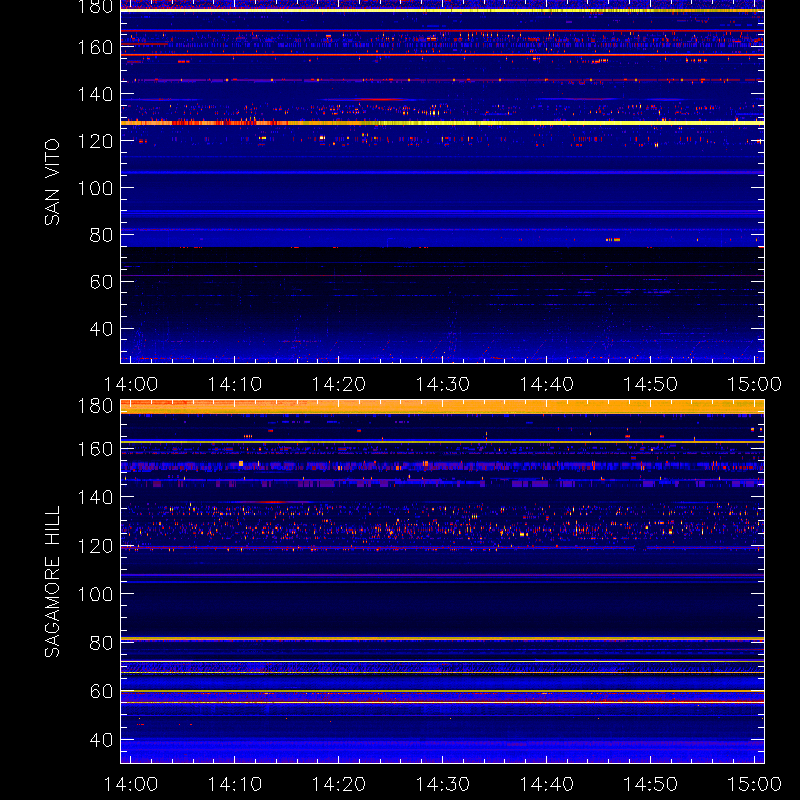Click the 40 label on Sagamore Hill plot
This screenshot has width=800, height=800.
101,740
